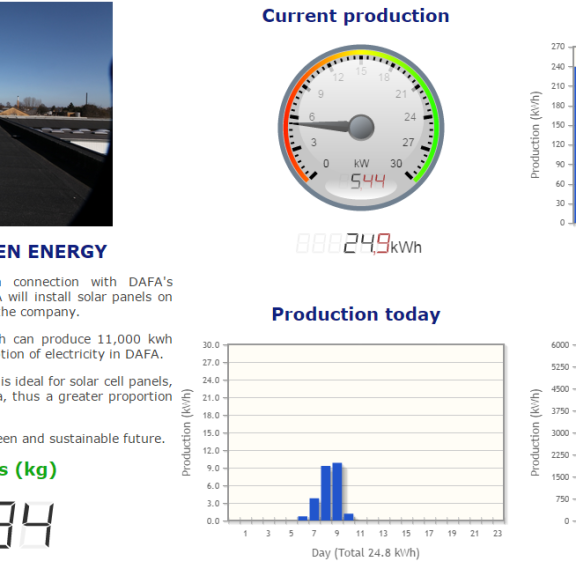Click the gauge scale label 30
This screenshot has width=576, height=576.
click(x=396, y=163)
